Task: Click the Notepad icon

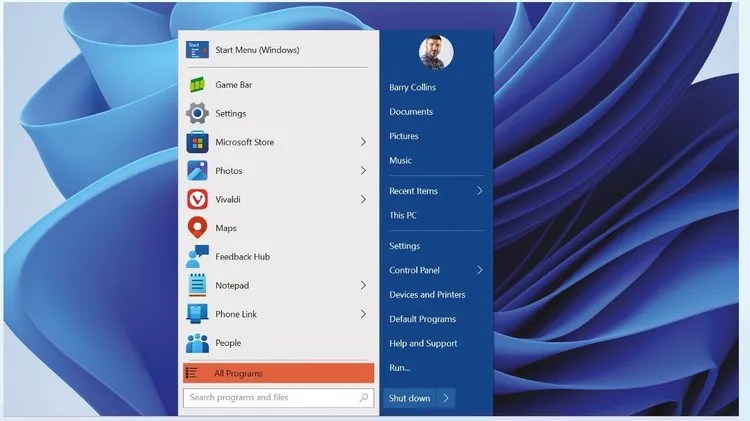Action: [x=197, y=285]
